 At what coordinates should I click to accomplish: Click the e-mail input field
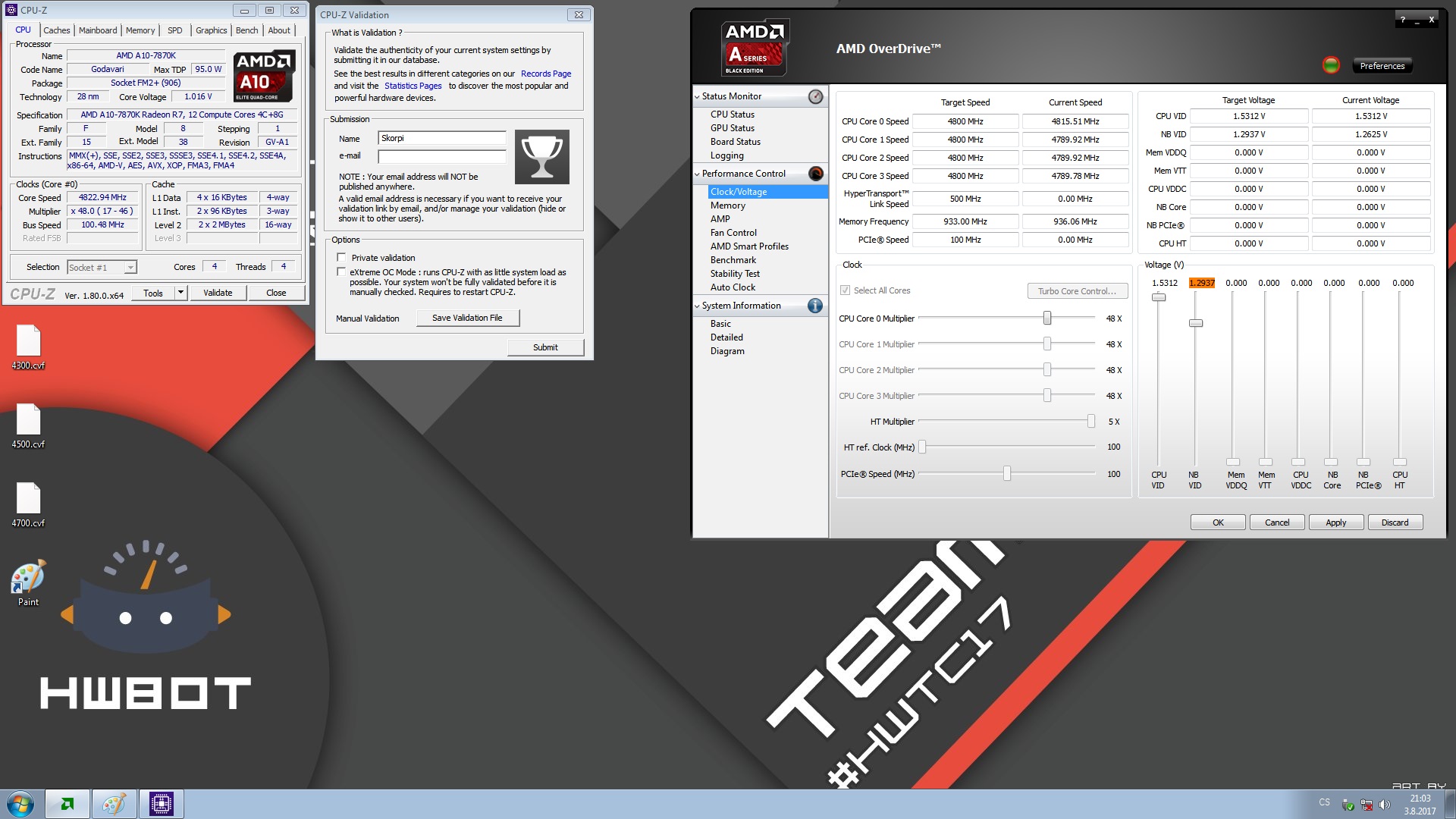pos(442,156)
